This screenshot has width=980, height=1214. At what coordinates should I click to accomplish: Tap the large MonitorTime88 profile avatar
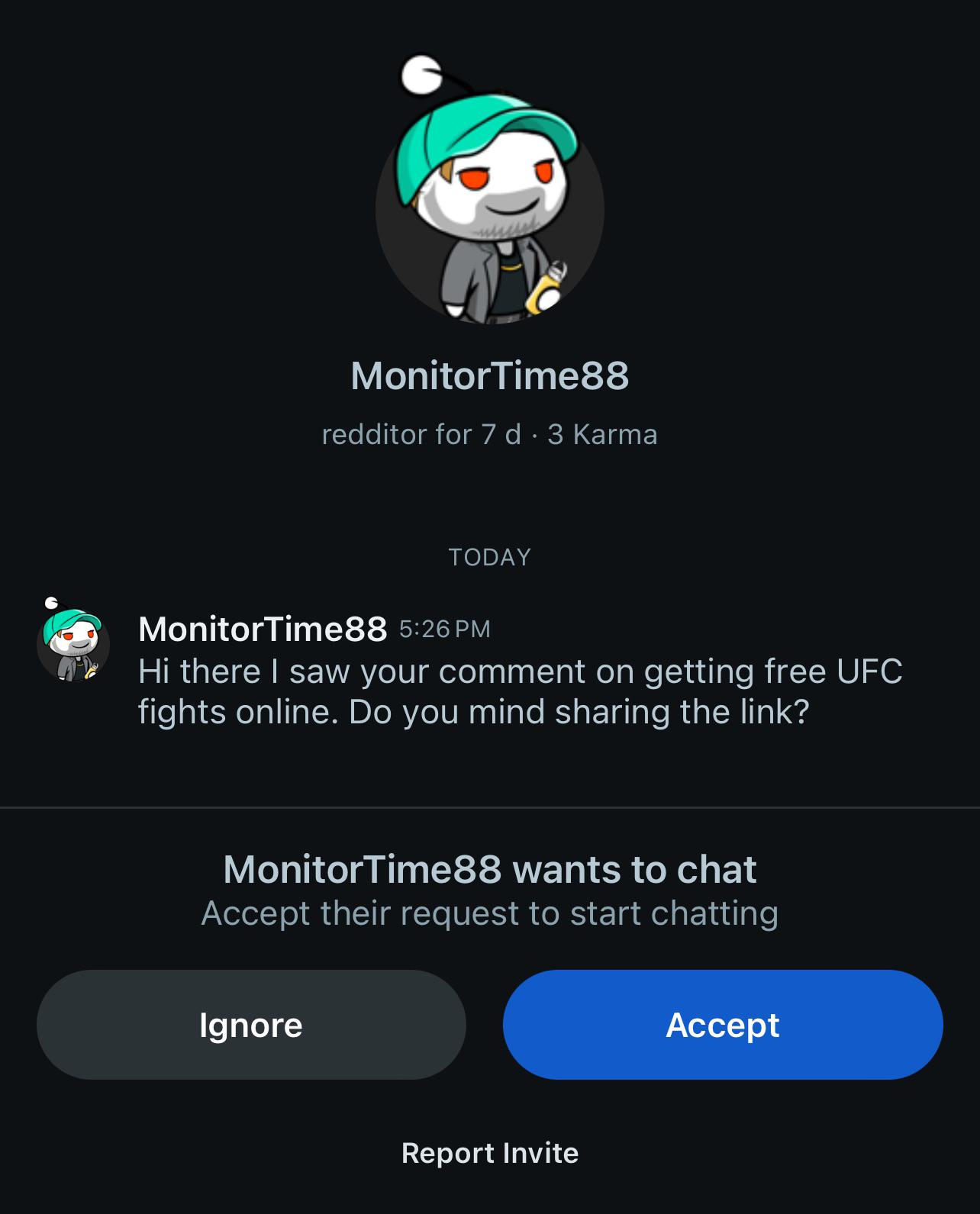pos(490,210)
